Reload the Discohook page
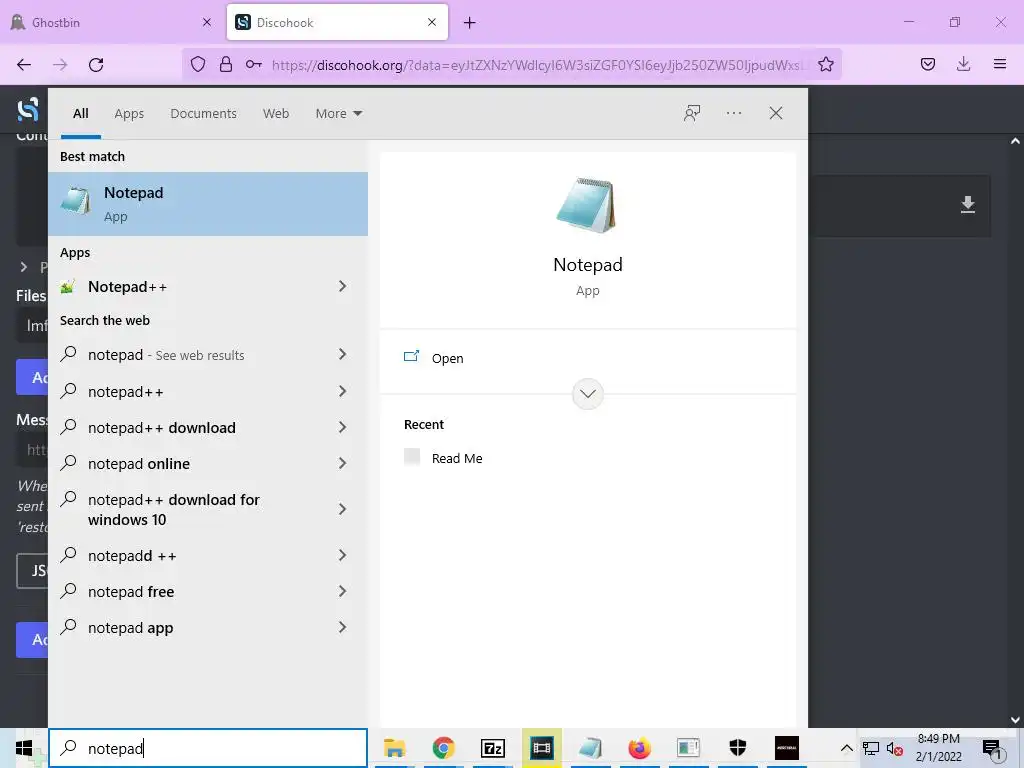Screen dimensions: 1024x768 pos(96,64)
